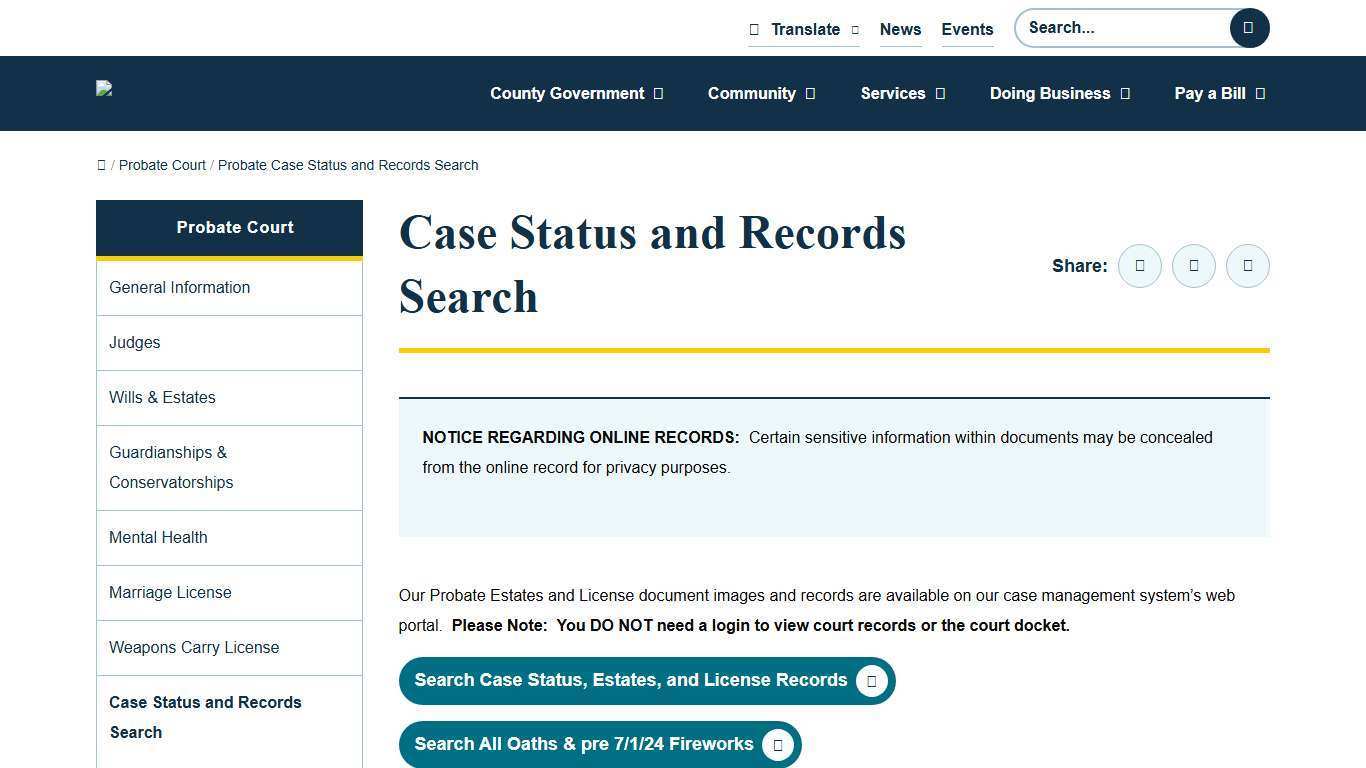Select Wills & Estates in the sidebar

click(162, 397)
